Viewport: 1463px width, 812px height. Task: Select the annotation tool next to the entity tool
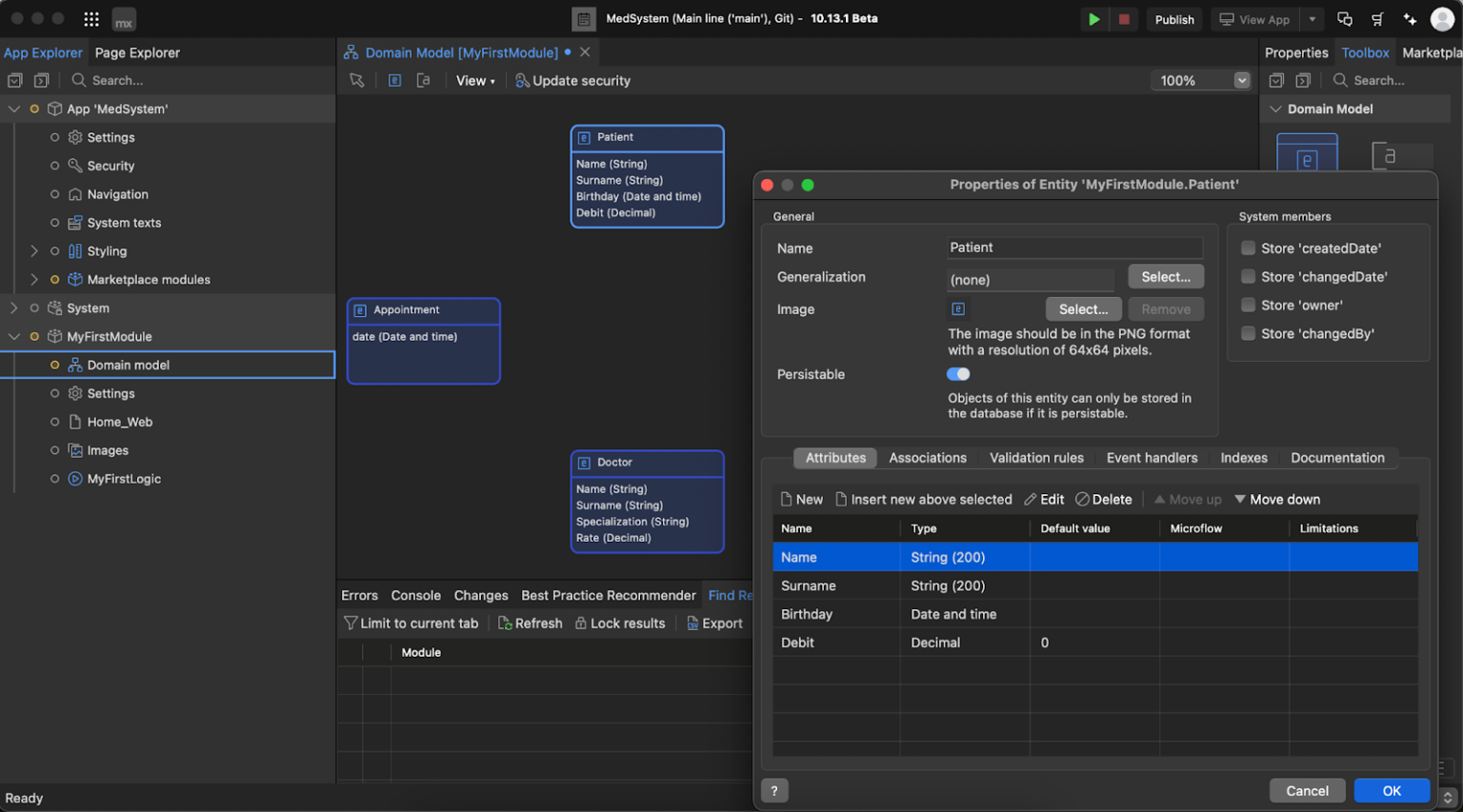point(423,80)
